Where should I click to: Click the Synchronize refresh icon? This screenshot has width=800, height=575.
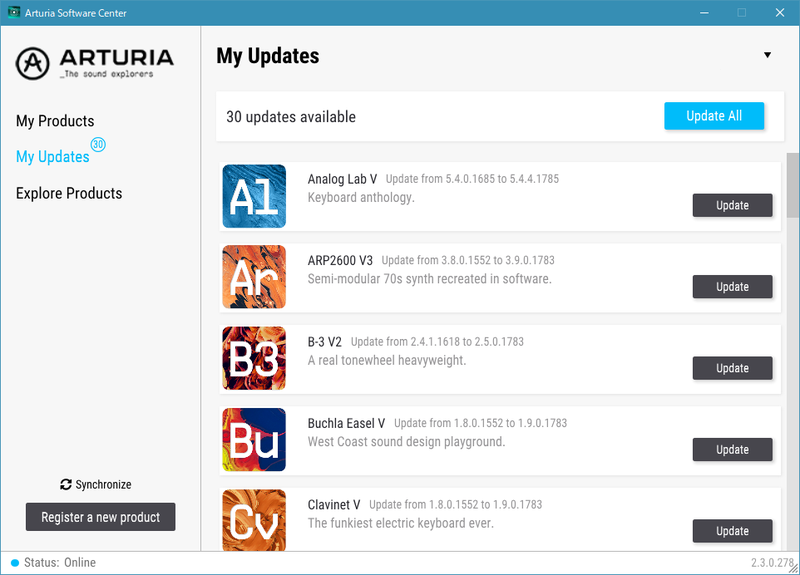point(66,484)
